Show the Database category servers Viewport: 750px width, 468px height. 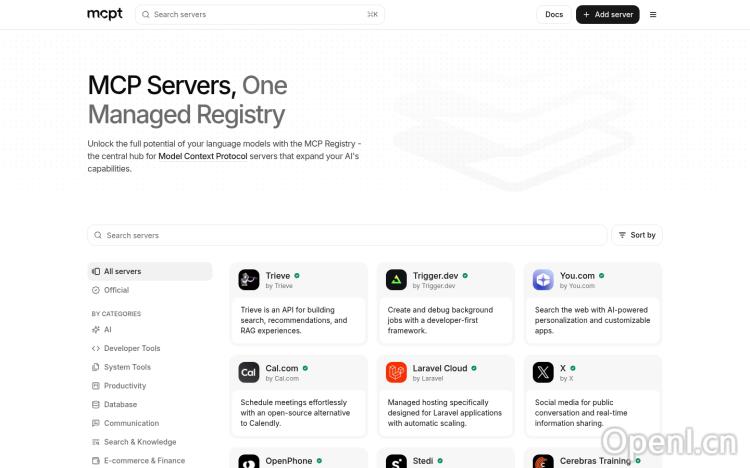(120, 404)
